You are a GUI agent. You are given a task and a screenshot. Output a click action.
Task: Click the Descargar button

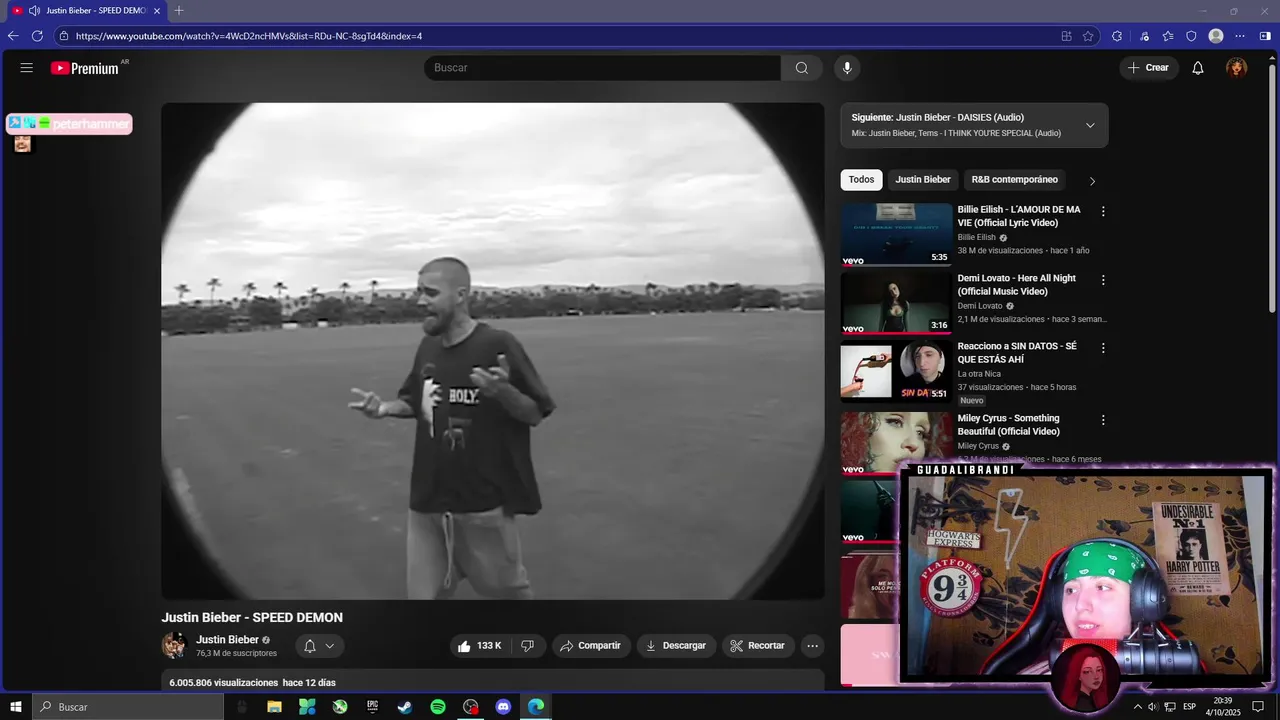(x=676, y=646)
